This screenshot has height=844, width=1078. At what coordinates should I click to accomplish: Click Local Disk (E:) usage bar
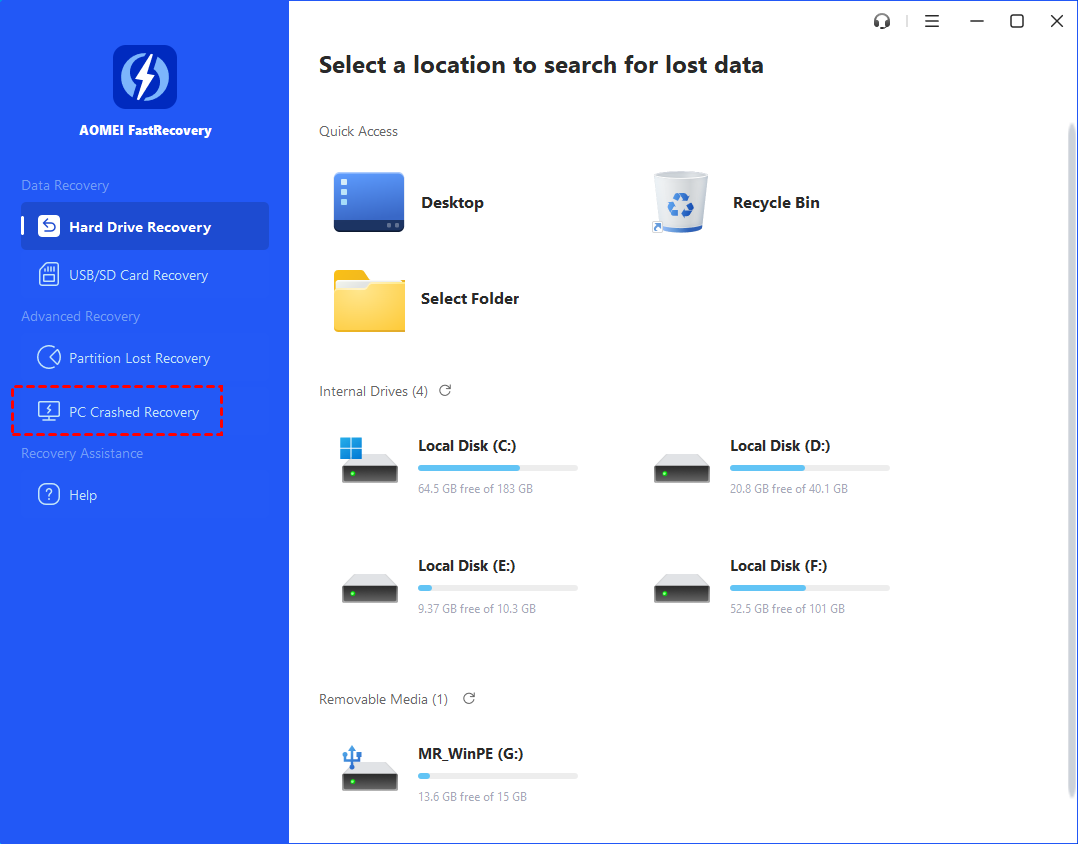click(498, 588)
